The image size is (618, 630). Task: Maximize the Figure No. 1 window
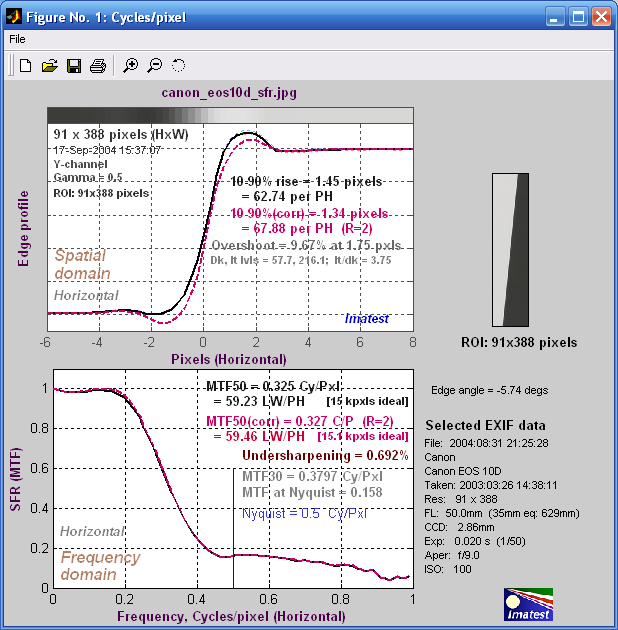pos(578,17)
